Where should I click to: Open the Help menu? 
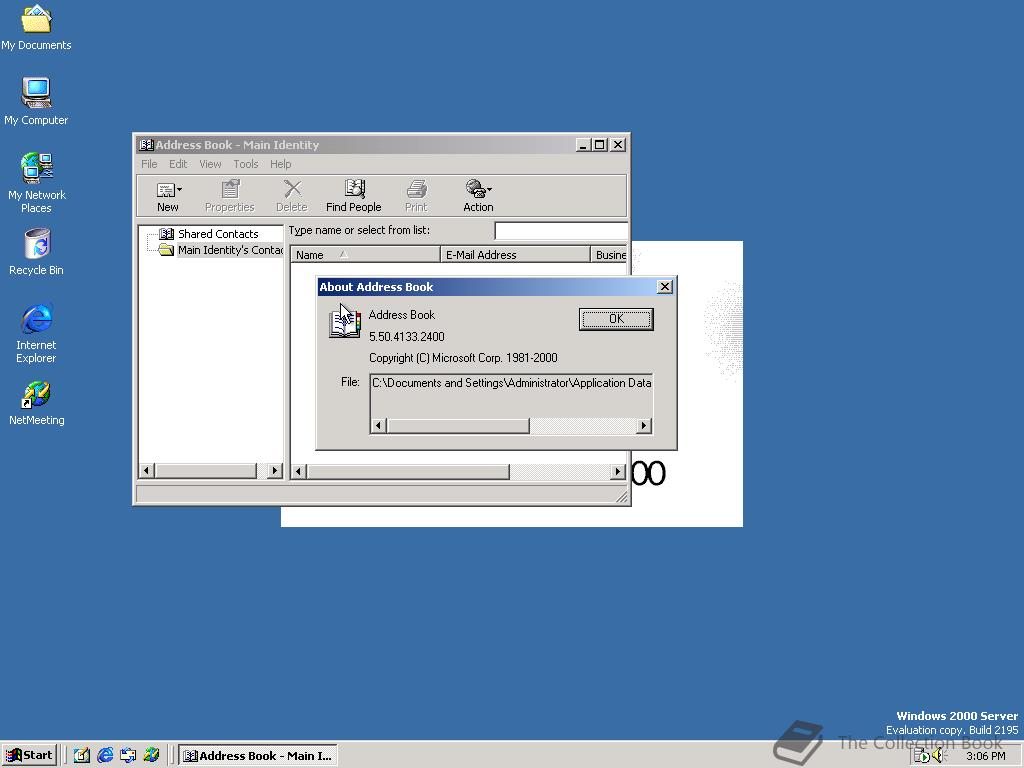[x=281, y=164]
